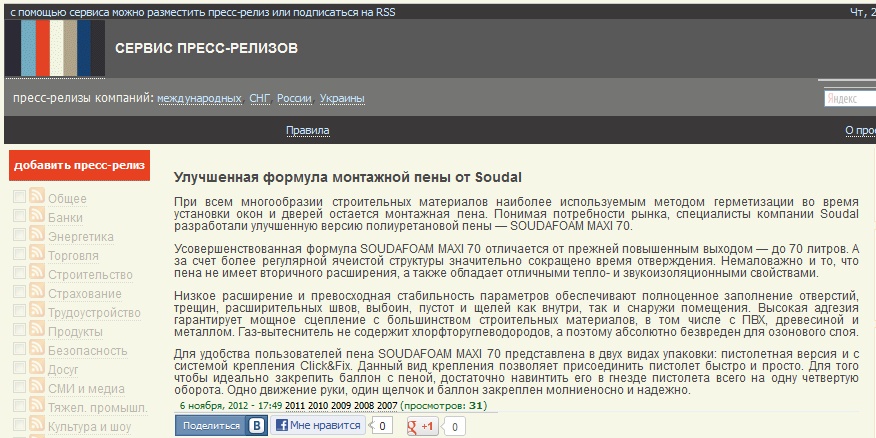The height and width of the screenshot is (438, 876).
Task: Open the Общее category link
Action: pos(67,199)
